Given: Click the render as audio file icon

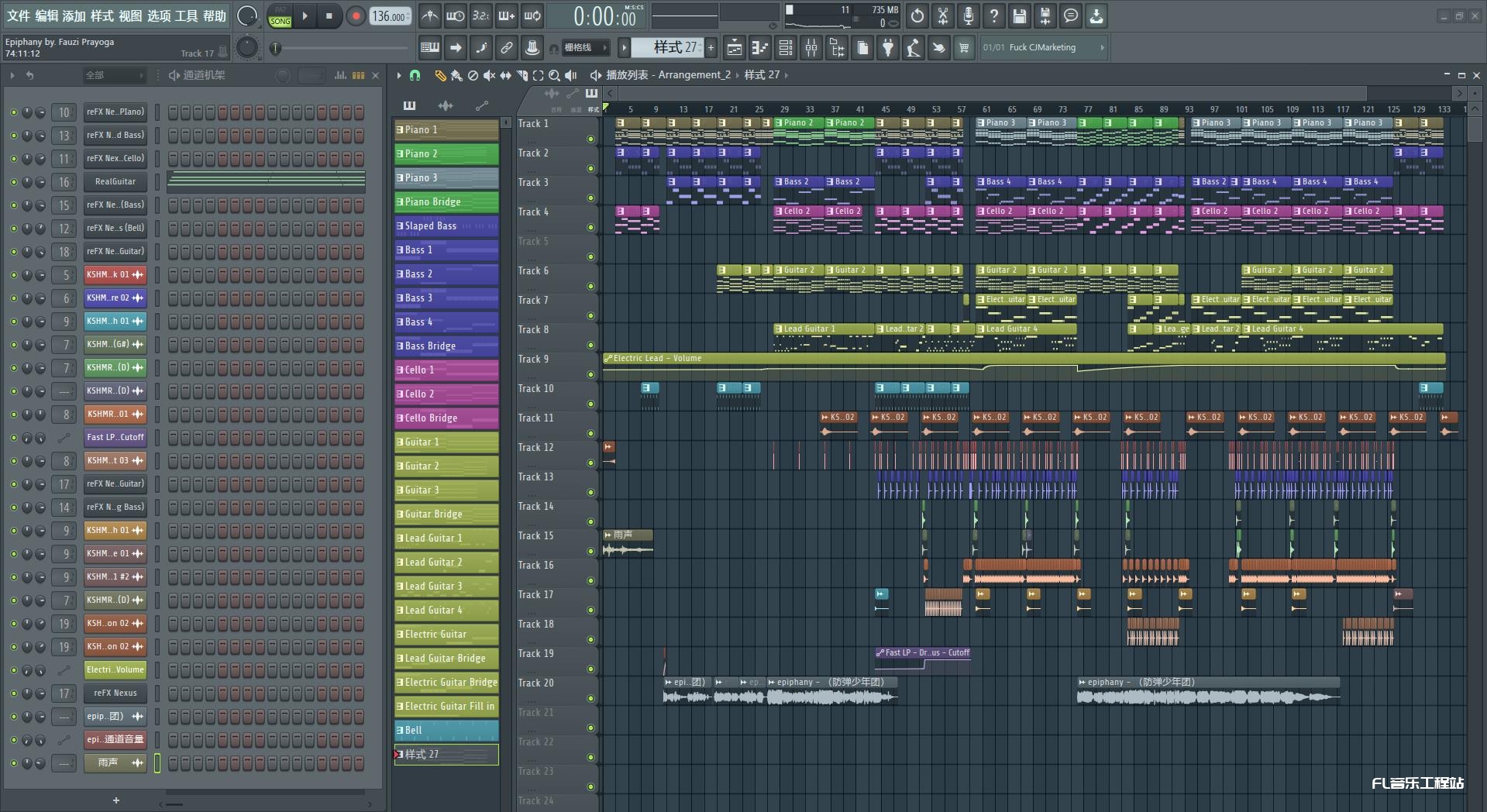Looking at the screenshot, I should click(x=1045, y=15).
